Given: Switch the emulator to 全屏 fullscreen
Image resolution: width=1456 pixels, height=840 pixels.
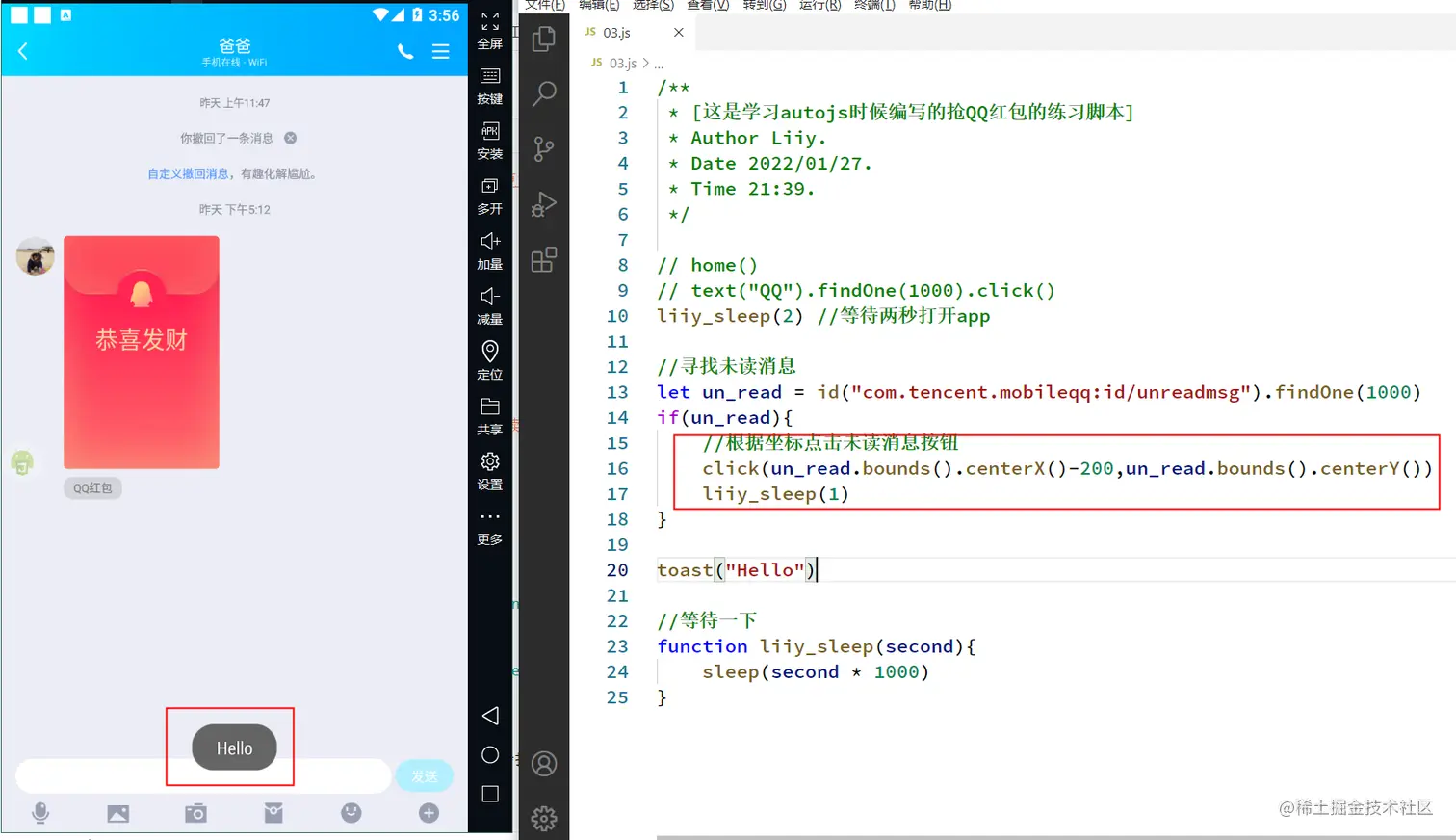Looking at the screenshot, I should 490,31.
